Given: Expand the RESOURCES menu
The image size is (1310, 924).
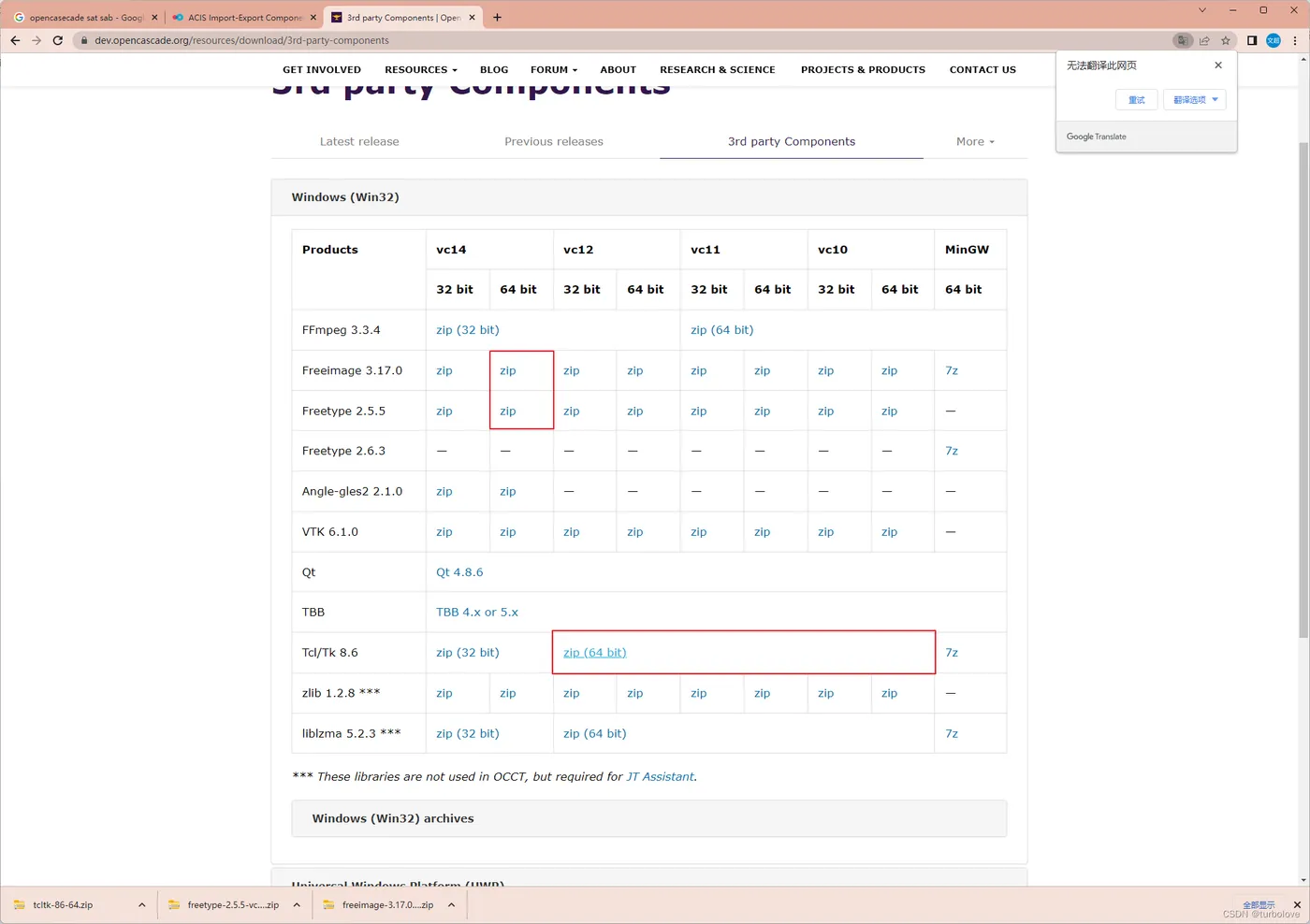Looking at the screenshot, I should 421,70.
